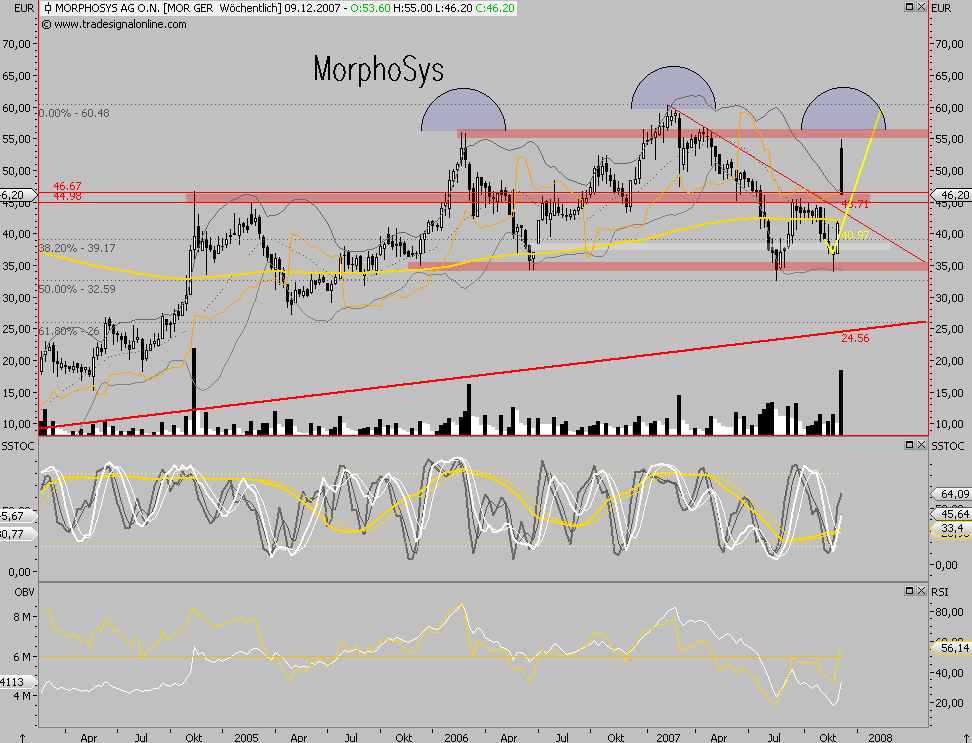Click the up arrow below the OBV axis
Screen dimensions: 972x743
coord(22,737)
